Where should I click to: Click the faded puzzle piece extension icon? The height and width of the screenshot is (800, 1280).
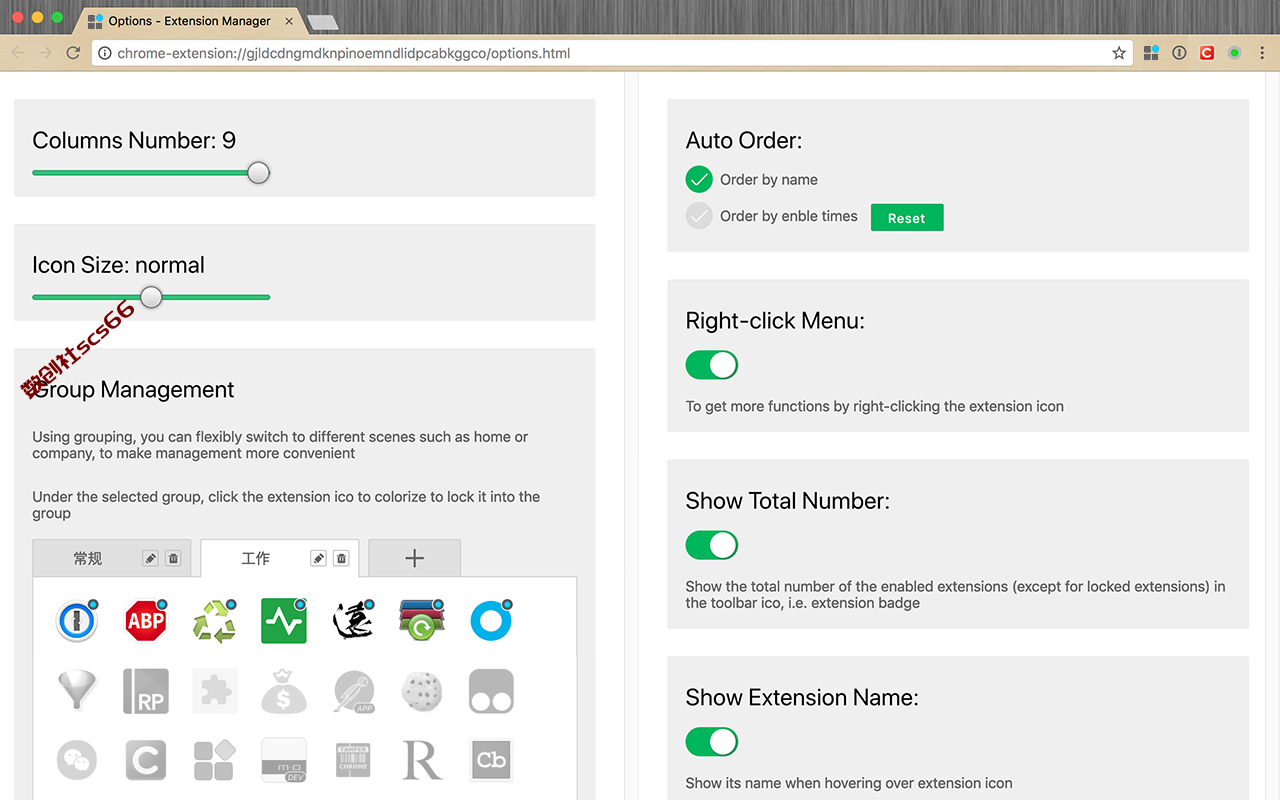[x=215, y=691]
